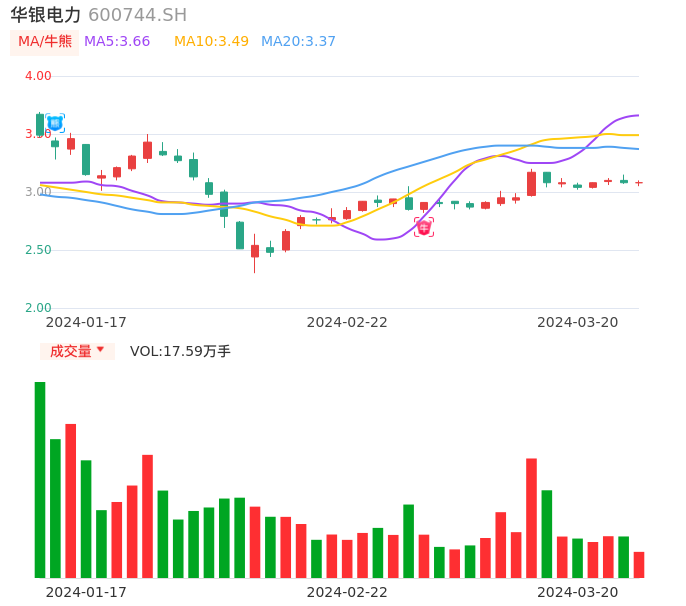This screenshot has height=606, width=686.
Task: Click the 2024-01-17 date under volume chart
Action: [x=86, y=592]
